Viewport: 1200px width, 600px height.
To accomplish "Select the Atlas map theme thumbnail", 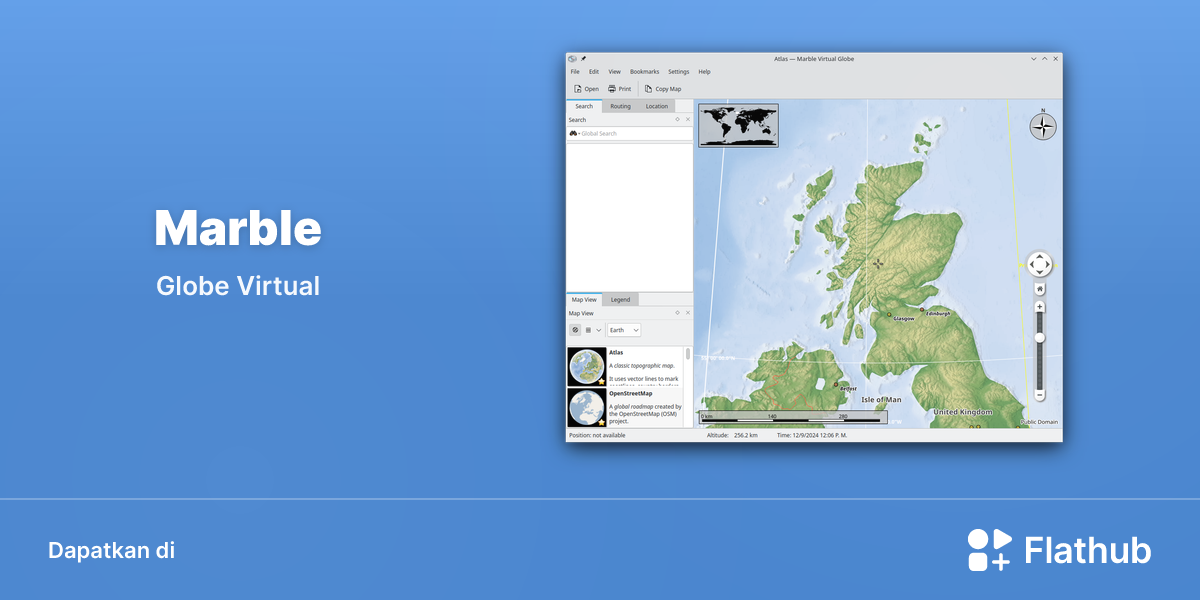I will click(587, 367).
